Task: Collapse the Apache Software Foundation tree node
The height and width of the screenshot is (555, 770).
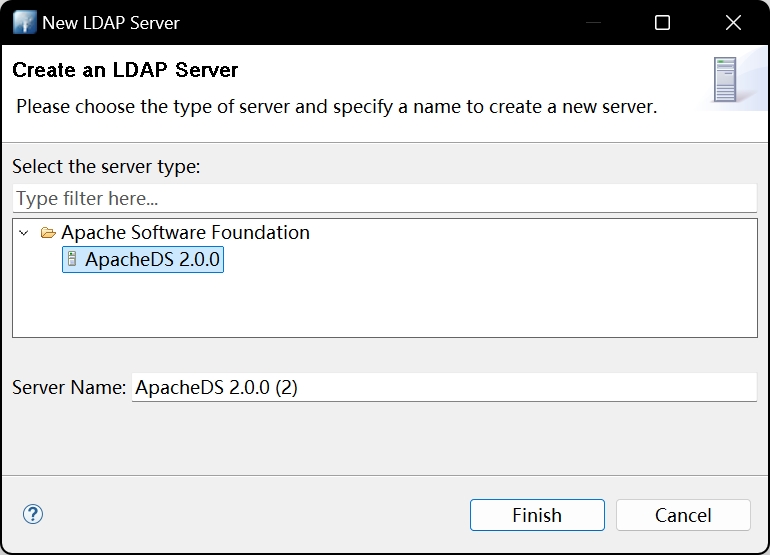Action: (24, 233)
